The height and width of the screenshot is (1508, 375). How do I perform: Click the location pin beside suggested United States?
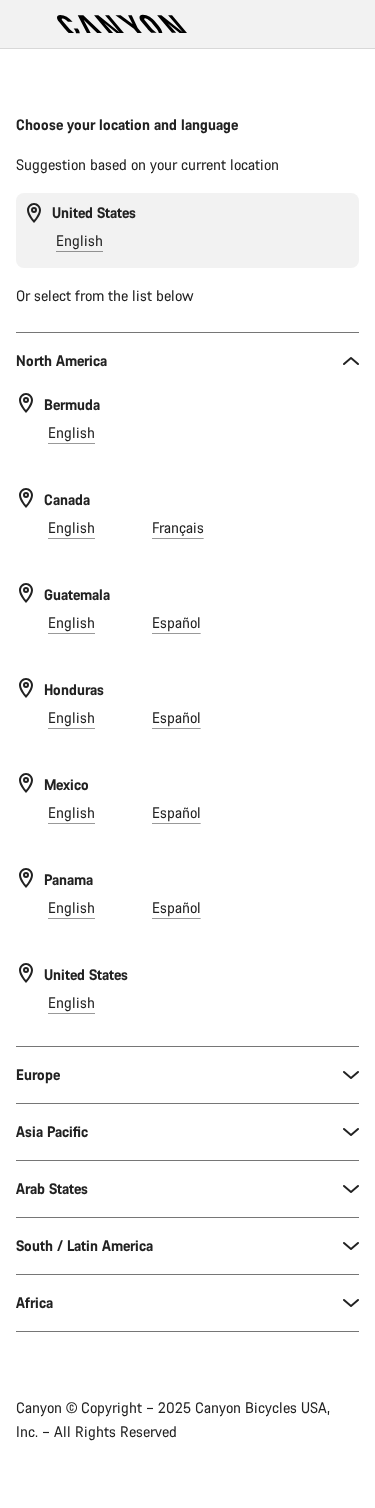pos(34,213)
